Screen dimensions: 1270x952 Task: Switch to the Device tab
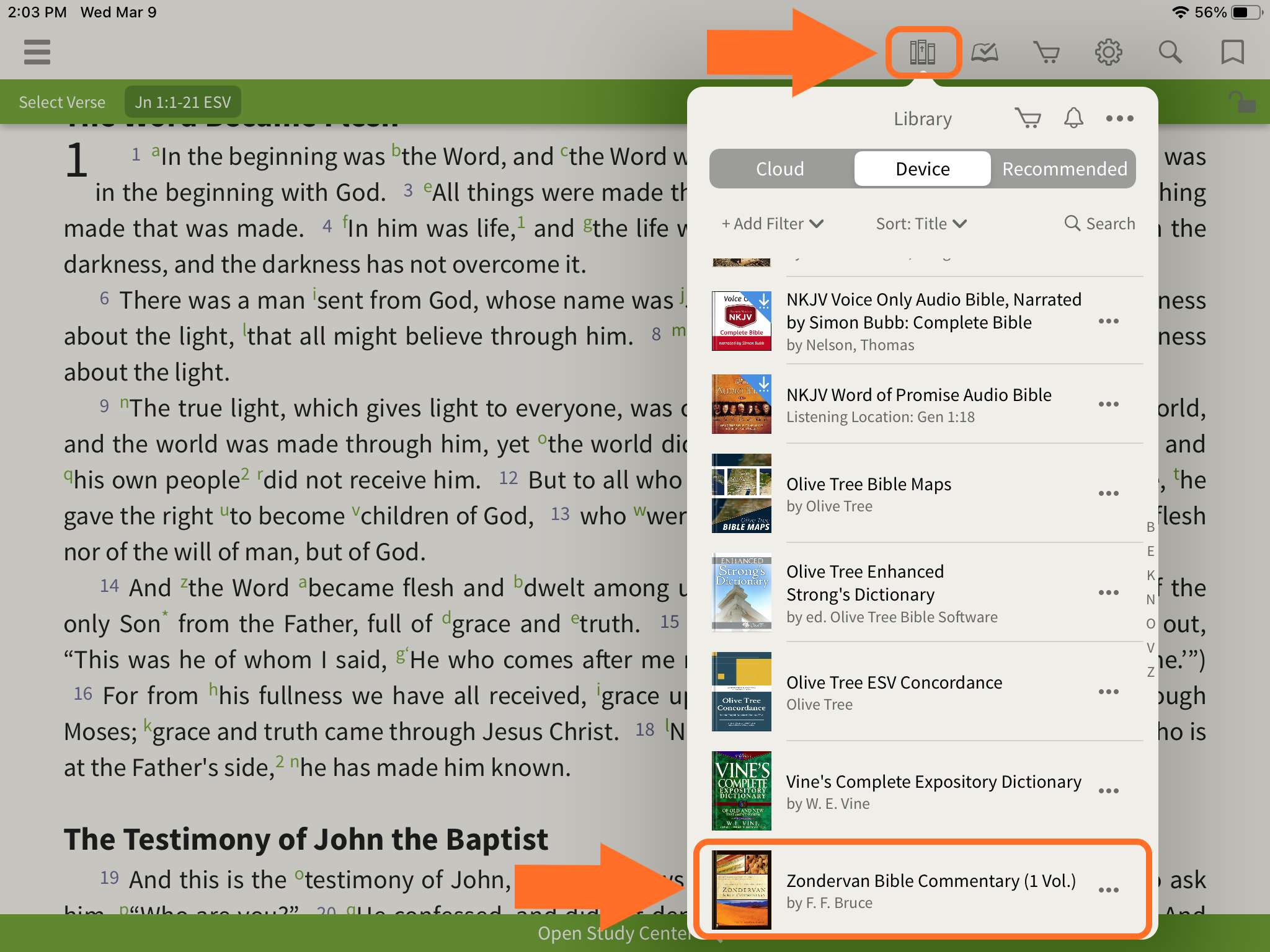pos(923,169)
